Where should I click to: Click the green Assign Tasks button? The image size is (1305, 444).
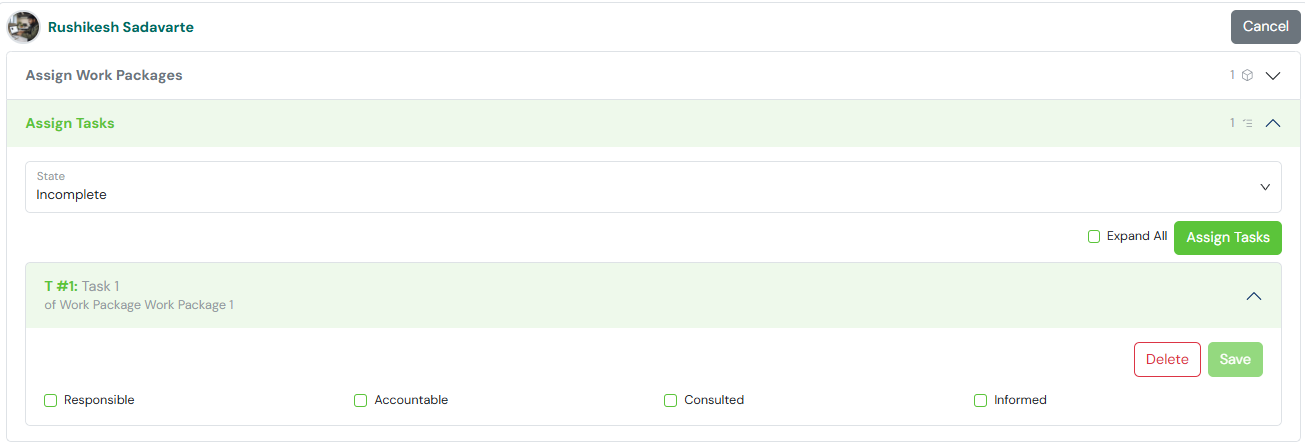click(1228, 238)
